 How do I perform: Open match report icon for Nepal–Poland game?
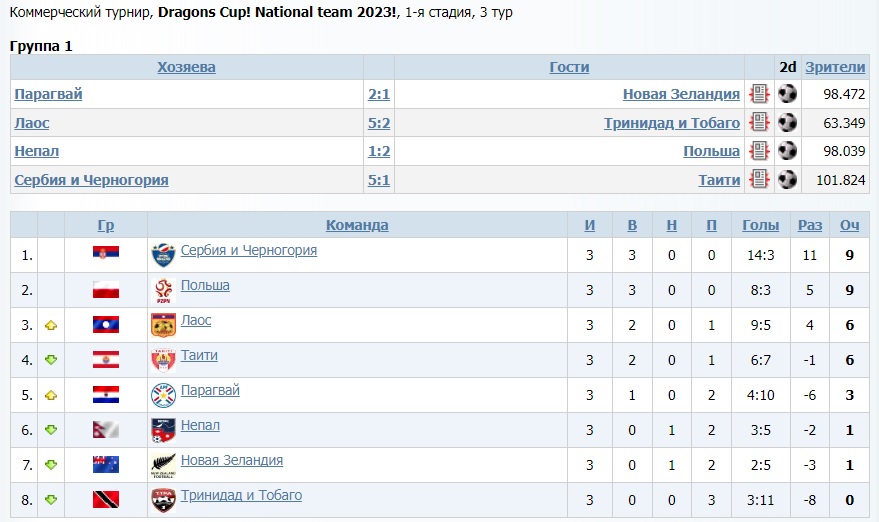760,152
